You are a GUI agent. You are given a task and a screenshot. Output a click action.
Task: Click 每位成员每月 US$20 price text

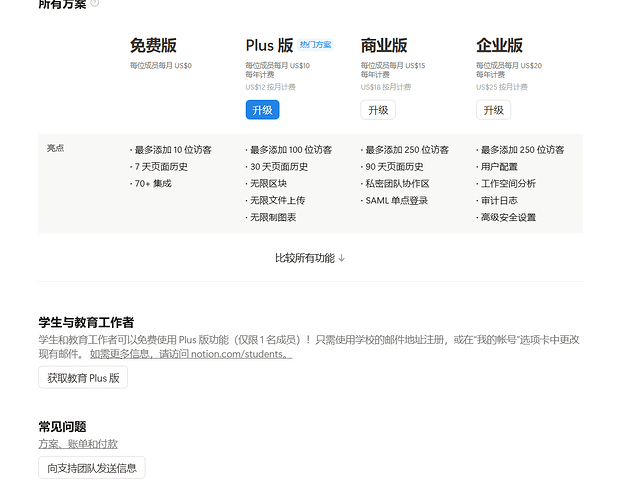[x=509, y=65]
